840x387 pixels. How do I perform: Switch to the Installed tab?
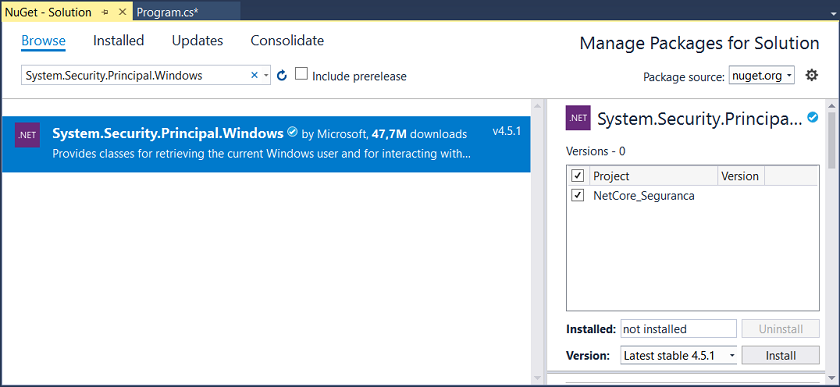click(x=118, y=41)
